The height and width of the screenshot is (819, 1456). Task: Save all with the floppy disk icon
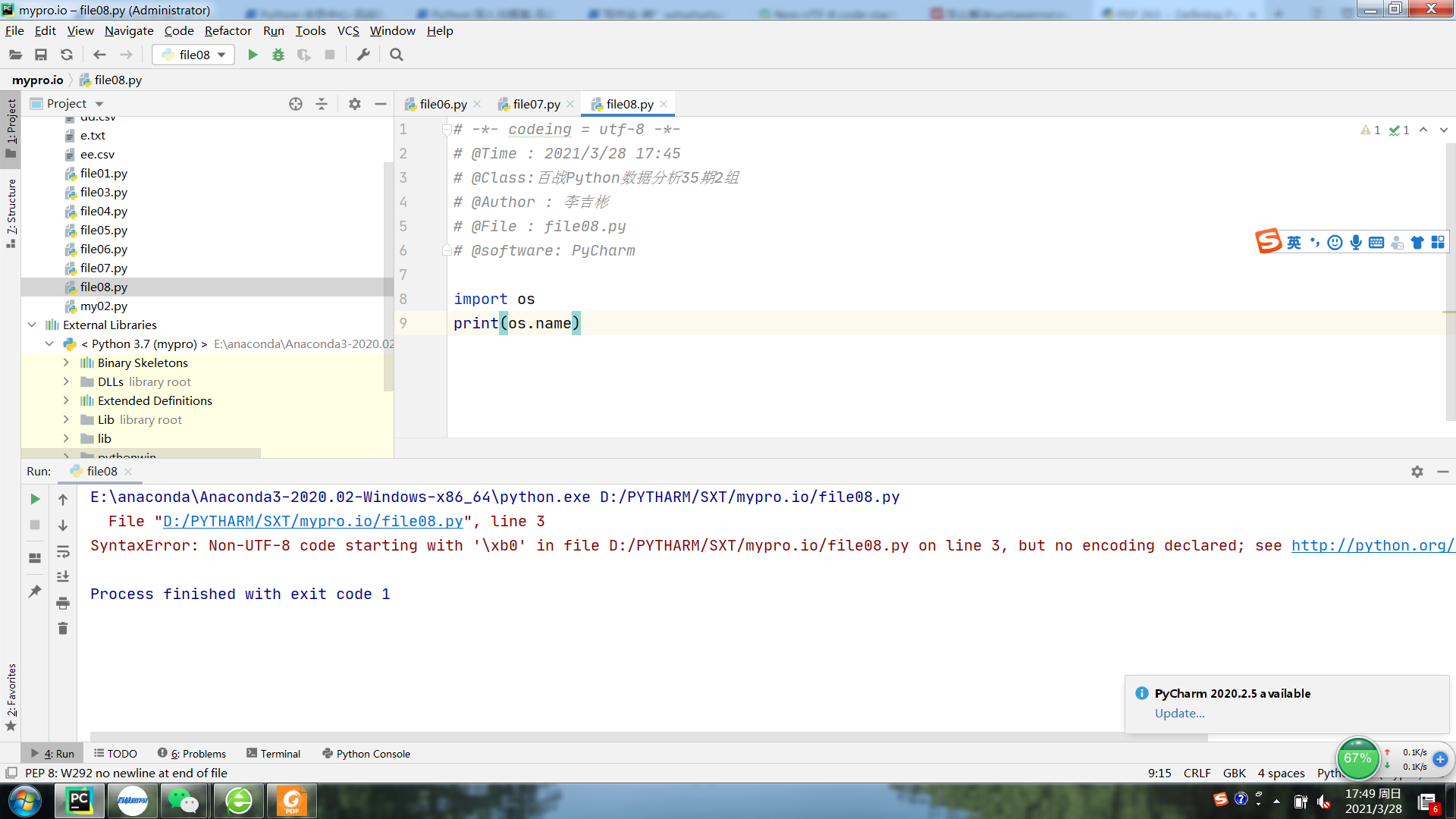coord(41,55)
